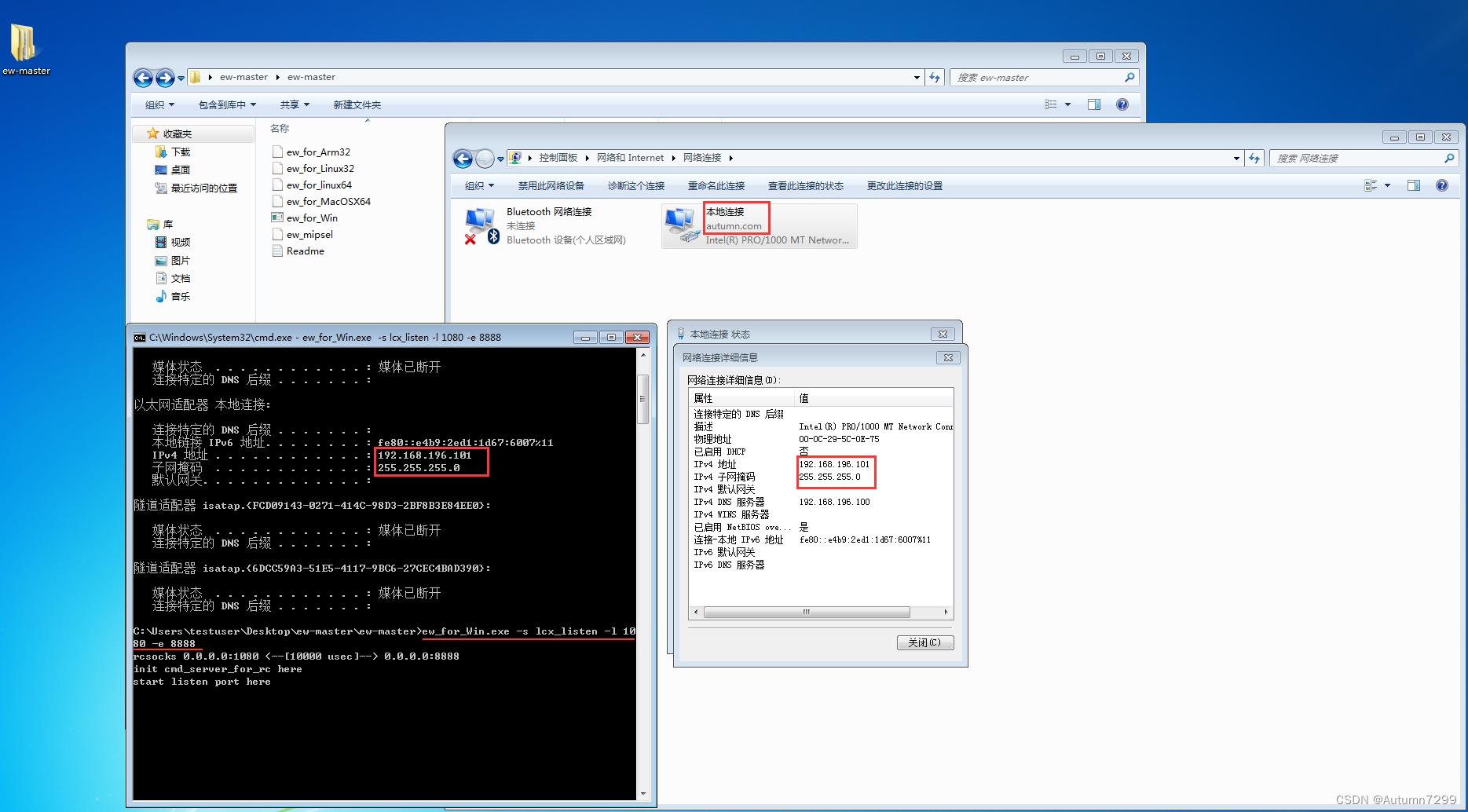The height and width of the screenshot is (812, 1468).
Task: Focus the 搜索 ew-master search box
Action: point(1038,77)
